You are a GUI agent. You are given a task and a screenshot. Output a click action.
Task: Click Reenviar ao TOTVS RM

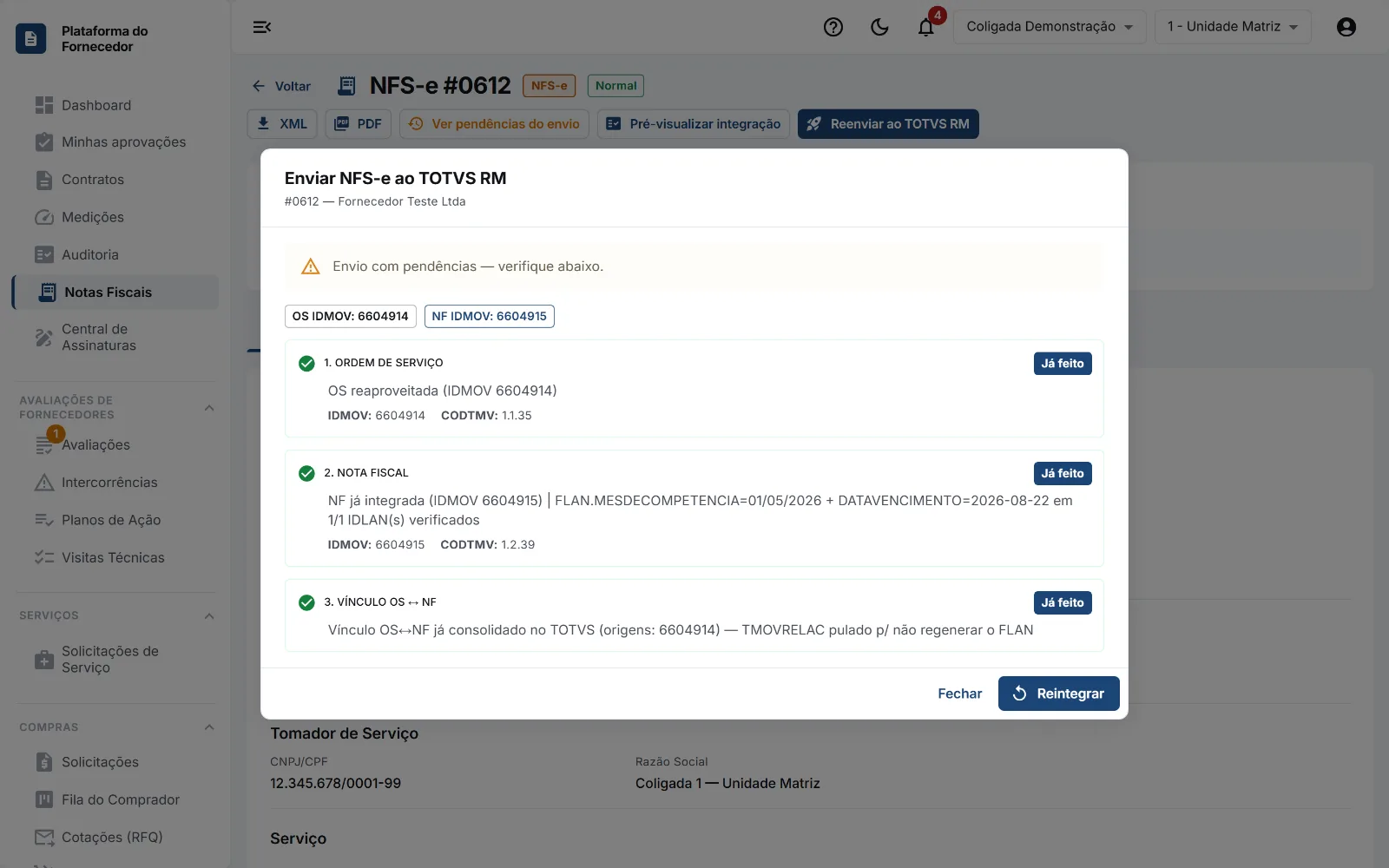coord(888,124)
